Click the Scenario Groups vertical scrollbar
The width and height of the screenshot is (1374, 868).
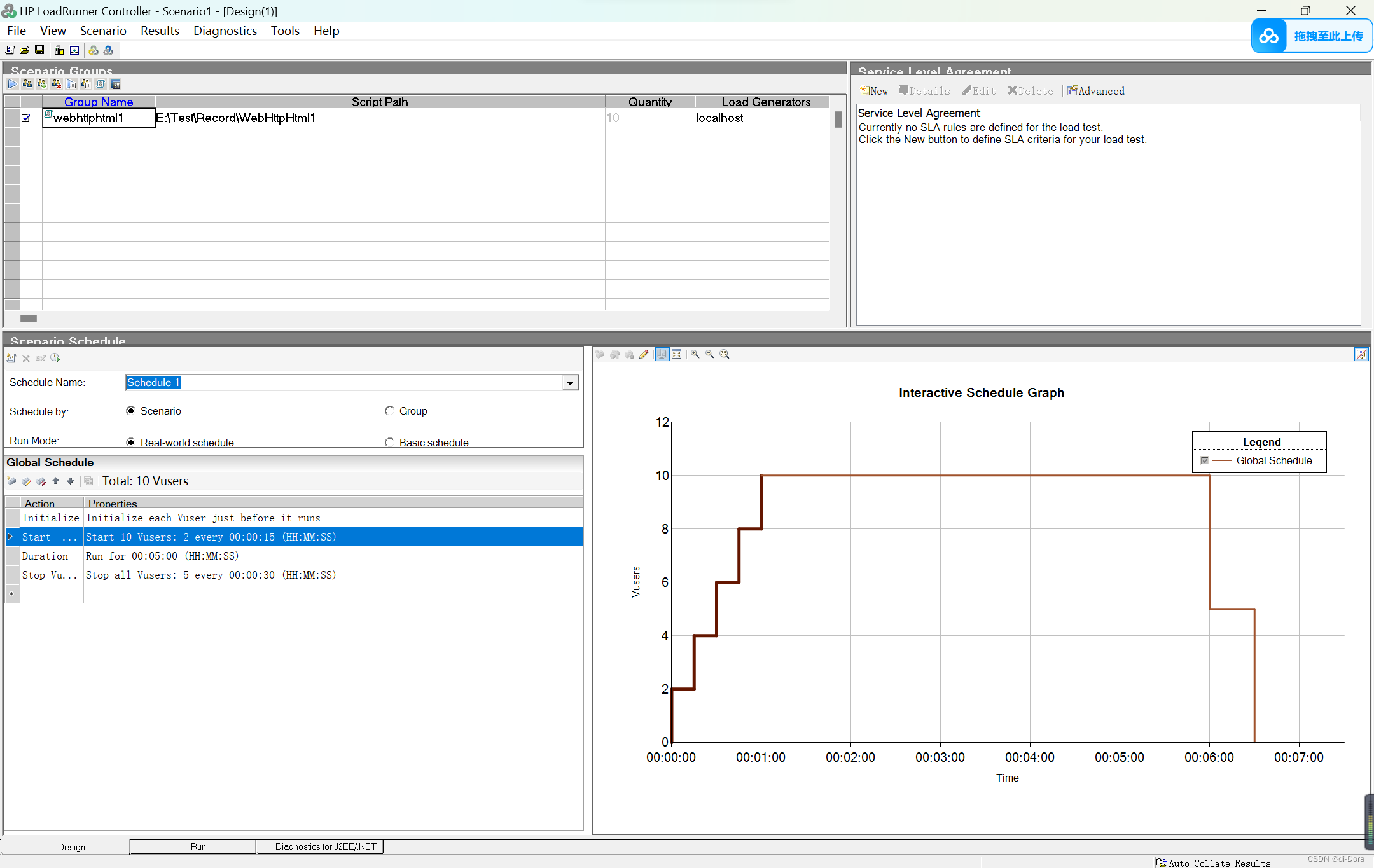pos(838,119)
